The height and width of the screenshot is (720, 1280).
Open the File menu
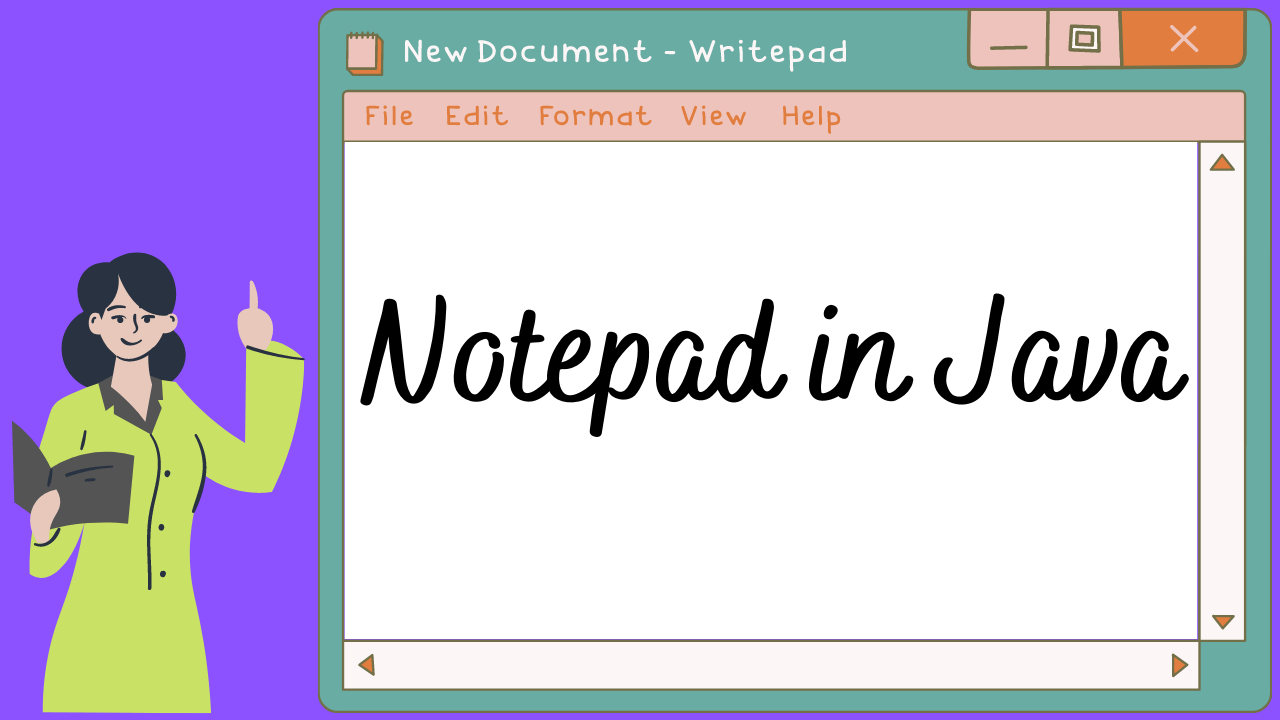point(389,116)
